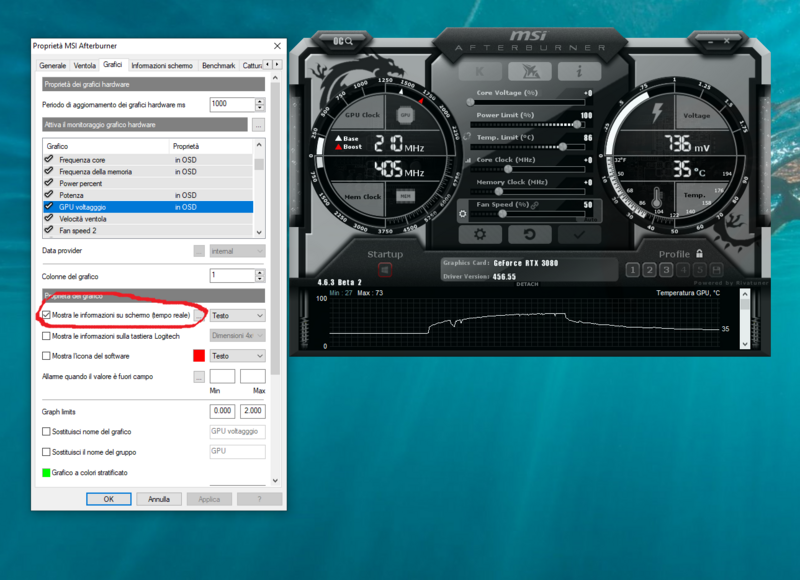Click the graph list scroll down arrow
Viewport: 800px width, 580px height.
pyautogui.click(x=259, y=232)
